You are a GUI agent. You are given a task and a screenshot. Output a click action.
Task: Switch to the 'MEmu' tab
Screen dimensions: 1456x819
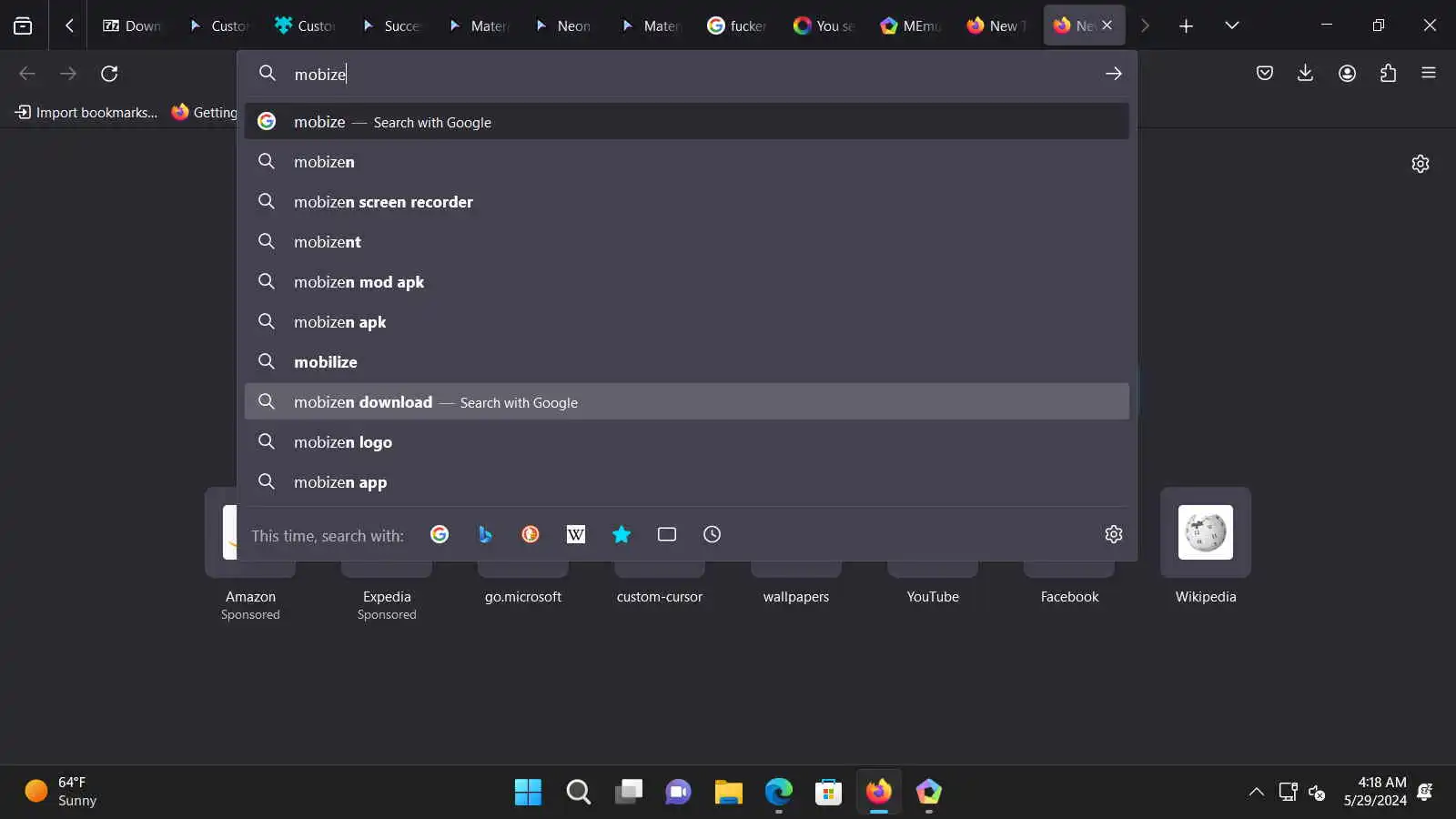pyautogui.click(x=911, y=25)
